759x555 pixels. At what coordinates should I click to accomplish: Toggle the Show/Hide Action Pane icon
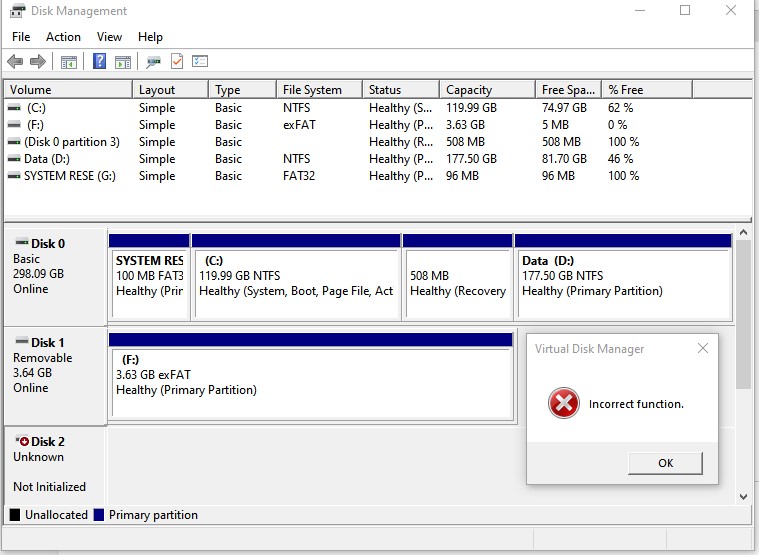(x=123, y=62)
